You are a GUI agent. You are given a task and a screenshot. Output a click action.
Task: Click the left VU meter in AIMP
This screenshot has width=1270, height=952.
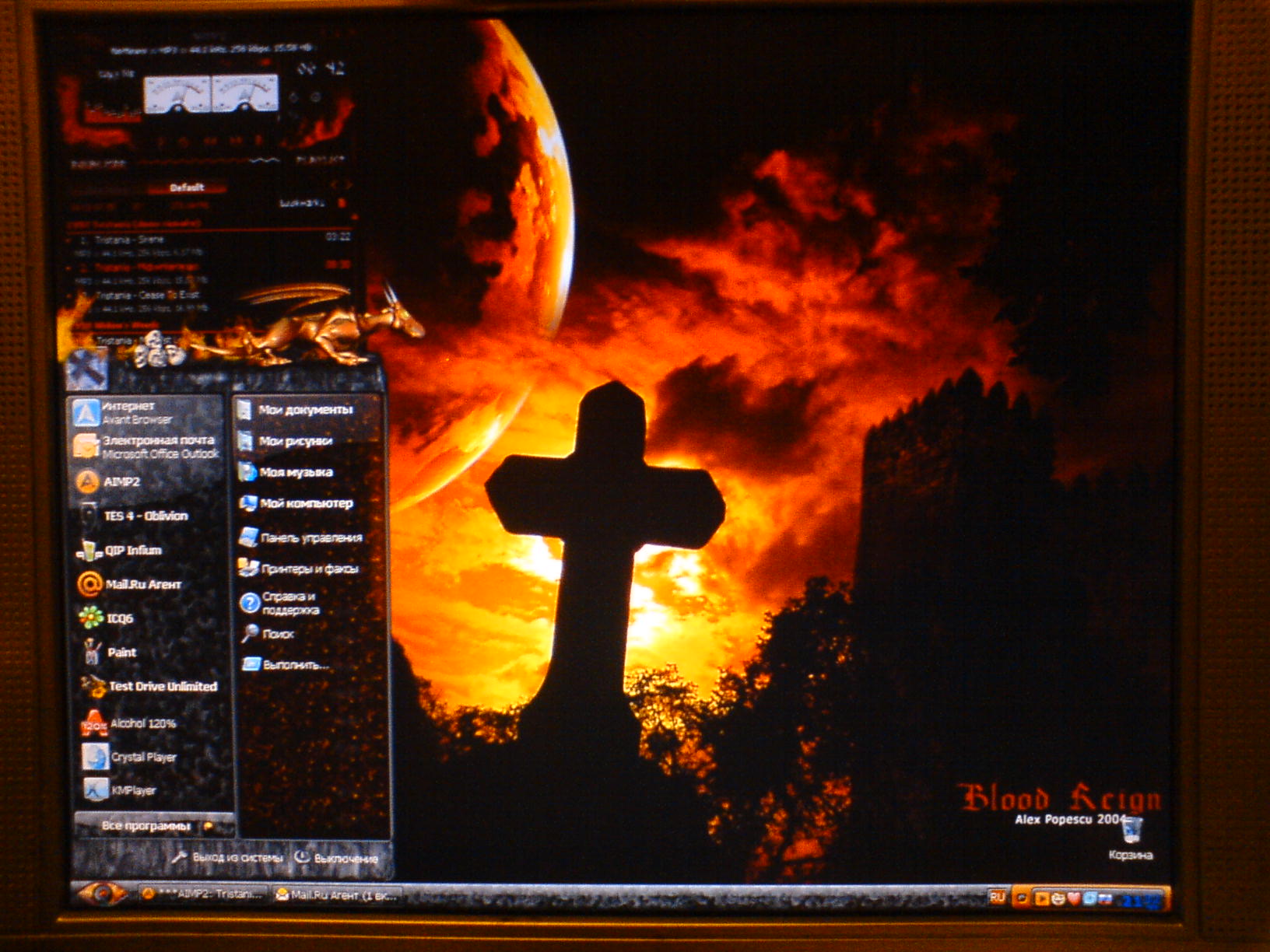[x=177, y=94]
